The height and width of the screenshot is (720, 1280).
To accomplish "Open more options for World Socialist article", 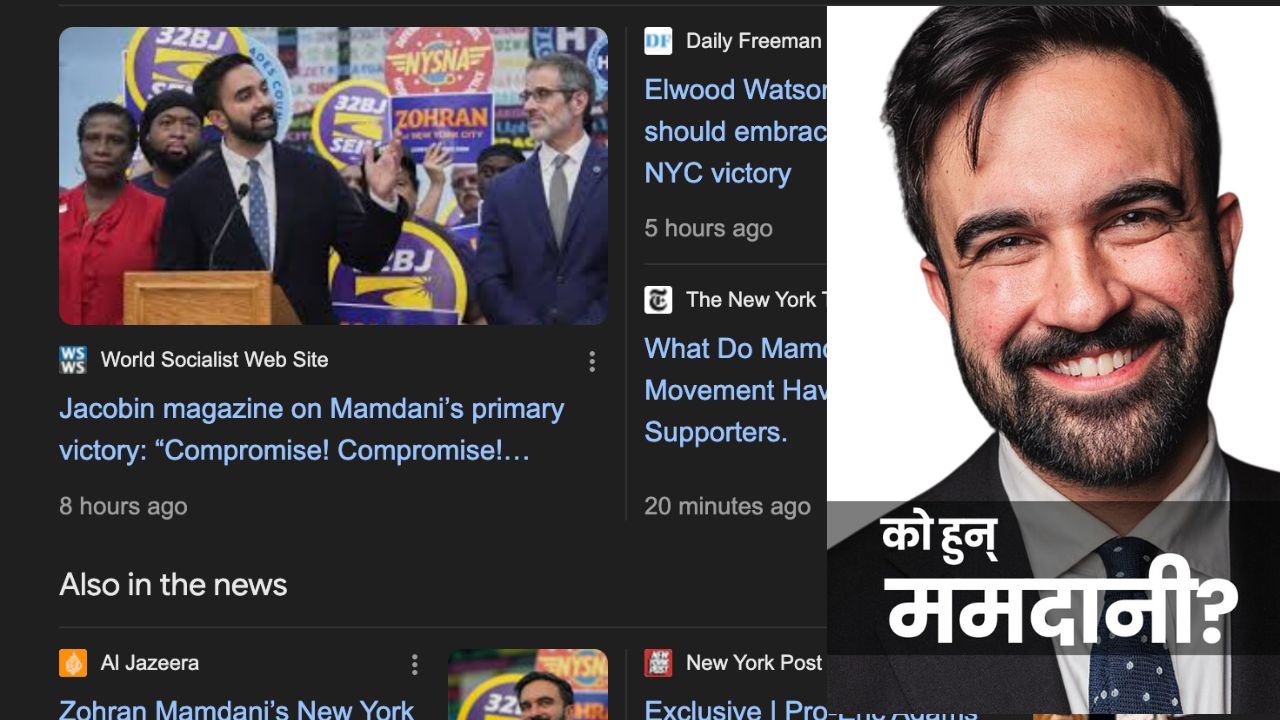I will [x=592, y=362].
